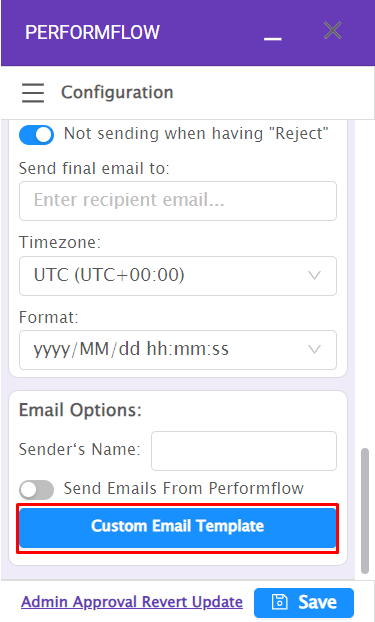Viewport: 375px width, 622px height.
Task: Click the Send Emails From Performflow label text
Action: [184, 488]
